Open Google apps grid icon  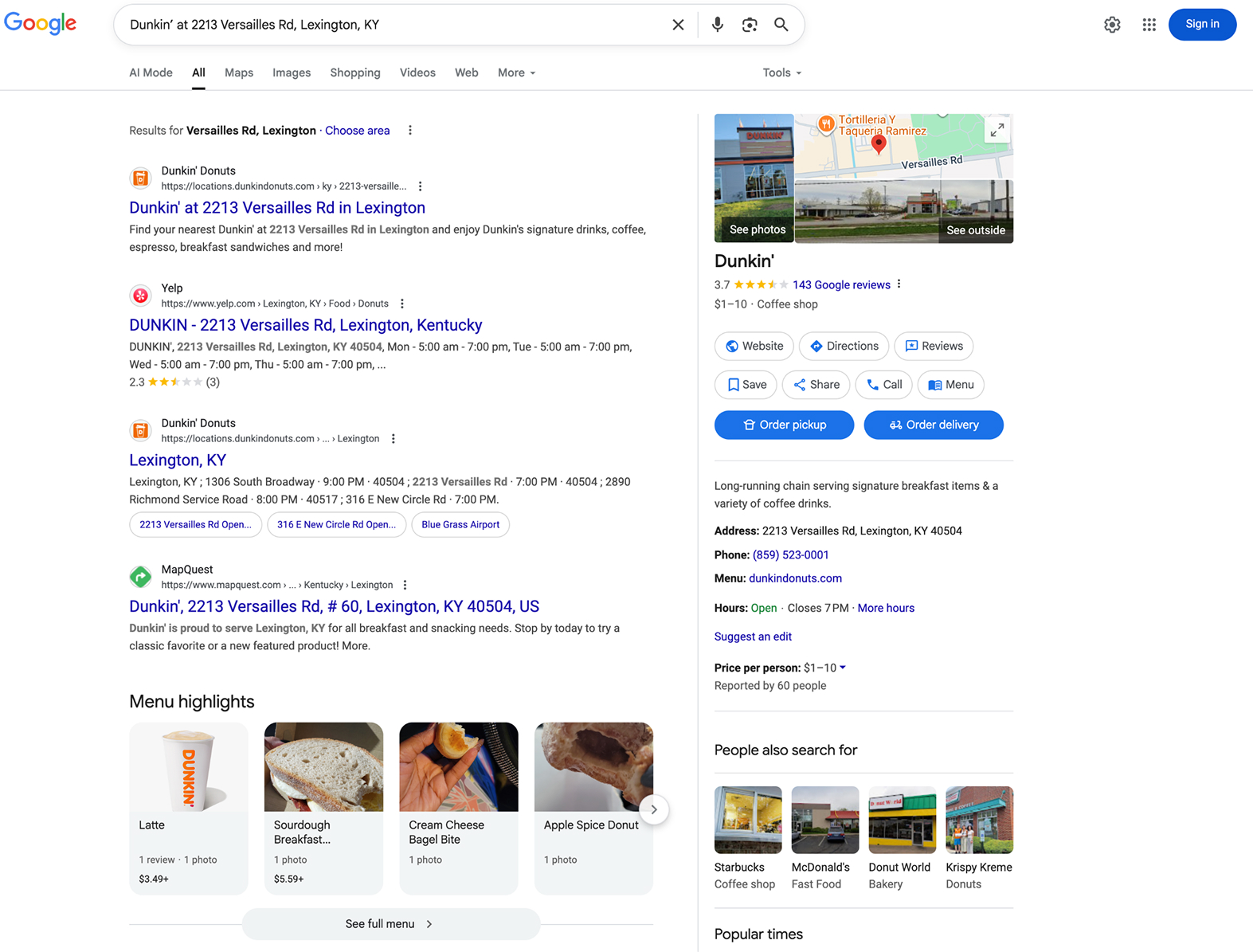tap(1149, 25)
